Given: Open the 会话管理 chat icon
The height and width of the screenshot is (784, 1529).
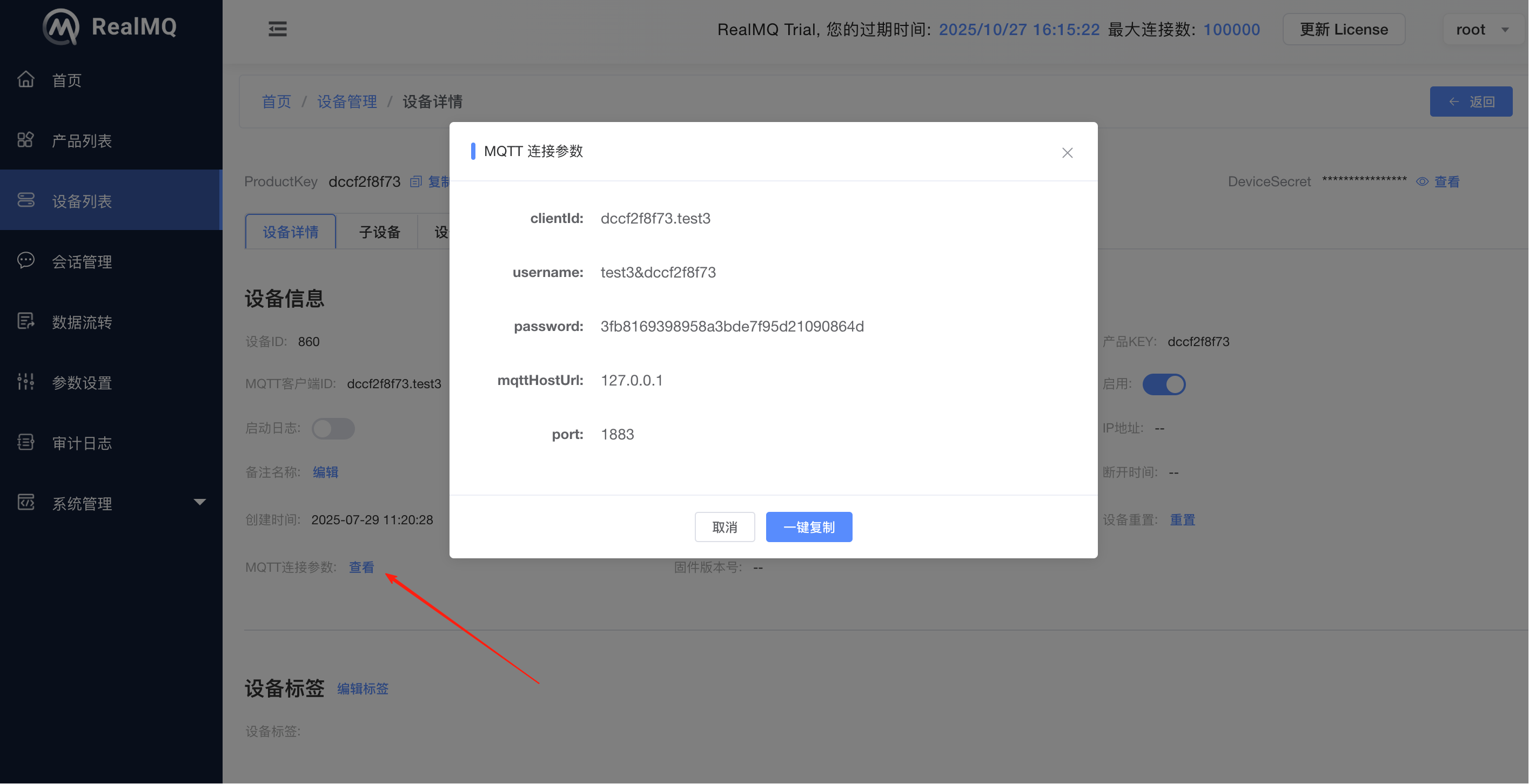Looking at the screenshot, I should (x=25, y=261).
